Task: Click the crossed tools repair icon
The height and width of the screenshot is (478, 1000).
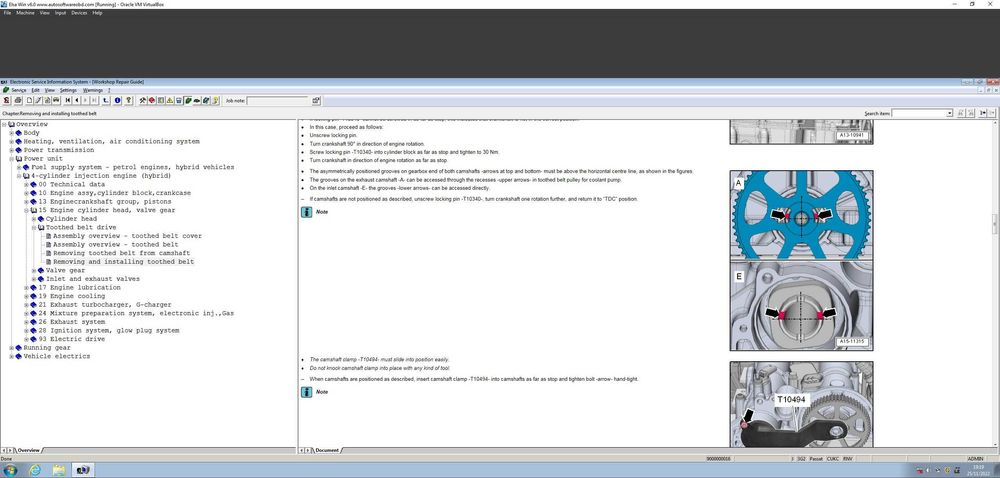Action: click(143, 101)
